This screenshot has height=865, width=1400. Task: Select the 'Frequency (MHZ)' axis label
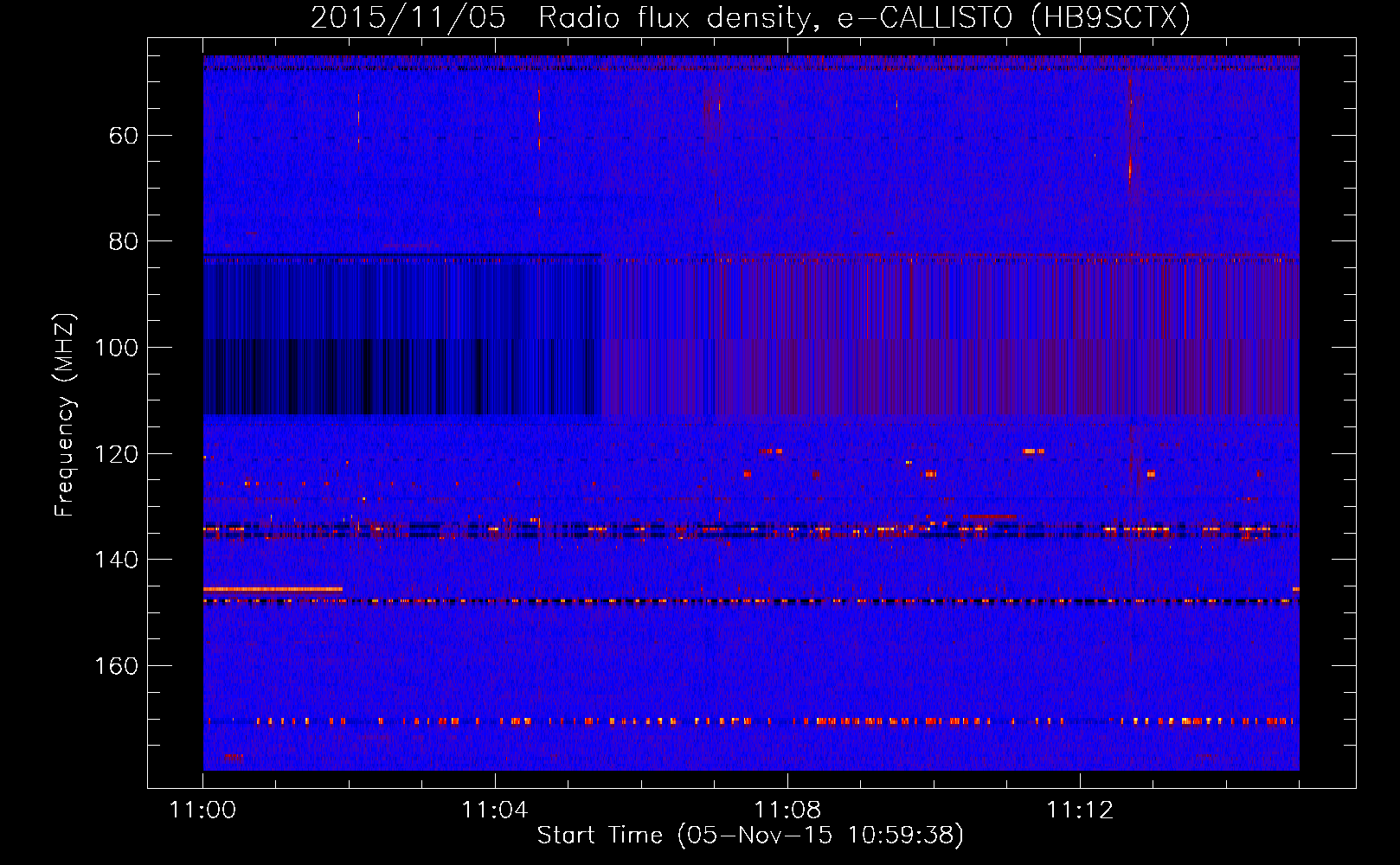click(x=65, y=414)
